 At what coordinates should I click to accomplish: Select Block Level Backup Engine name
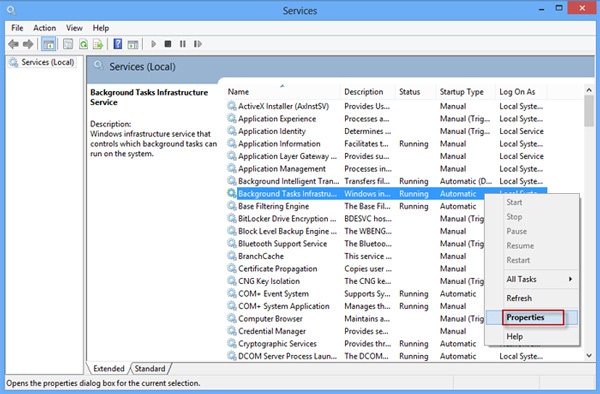pos(287,231)
